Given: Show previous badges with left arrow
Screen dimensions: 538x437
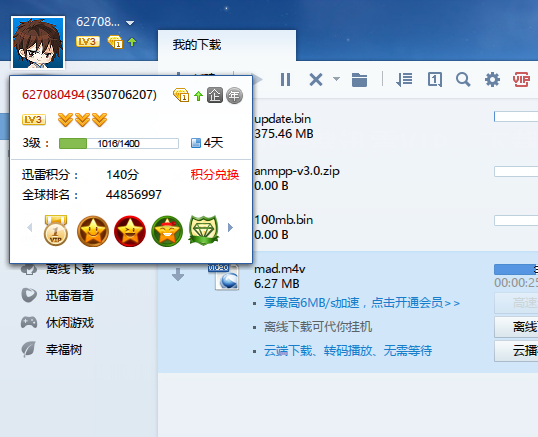Looking at the screenshot, I should pyautogui.click(x=30, y=227).
